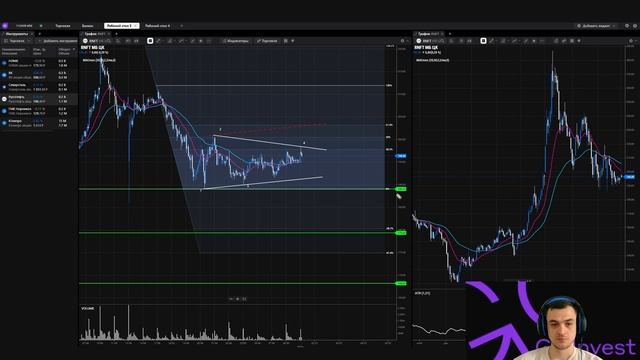
Task: Click the ATR indicator label below right chart
Action: pos(422,293)
